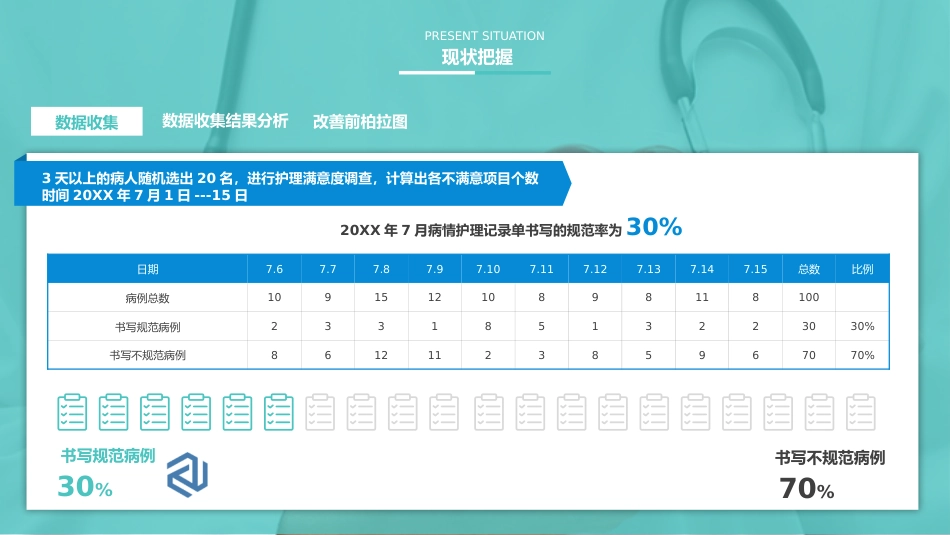Click the dark 70% figure at bottom right
The width and height of the screenshot is (950, 535).
[806, 489]
